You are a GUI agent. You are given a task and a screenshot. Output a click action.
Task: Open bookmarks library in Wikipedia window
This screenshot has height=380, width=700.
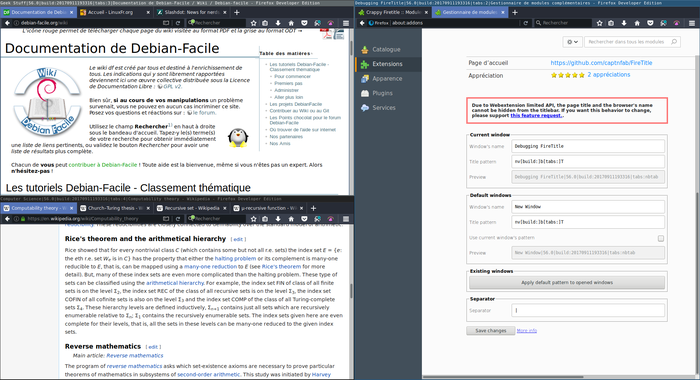pos(265,219)
